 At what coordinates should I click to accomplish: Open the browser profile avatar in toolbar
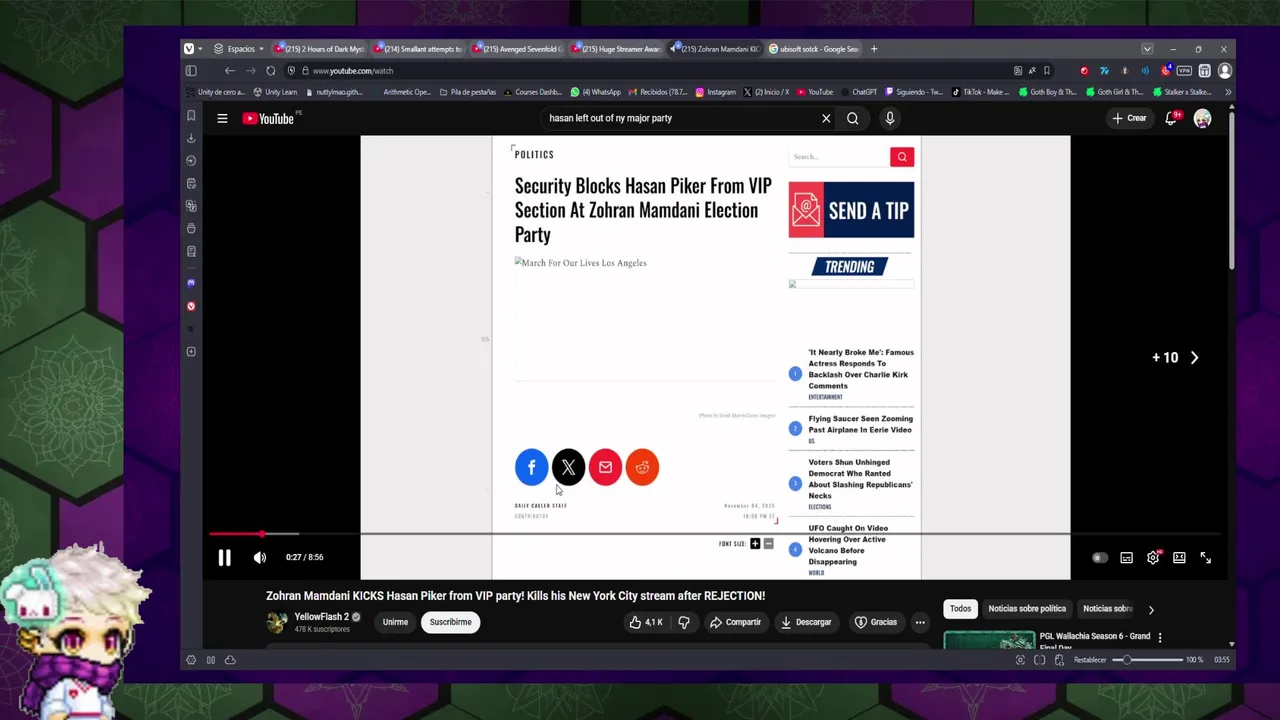tap(1225, 71)
